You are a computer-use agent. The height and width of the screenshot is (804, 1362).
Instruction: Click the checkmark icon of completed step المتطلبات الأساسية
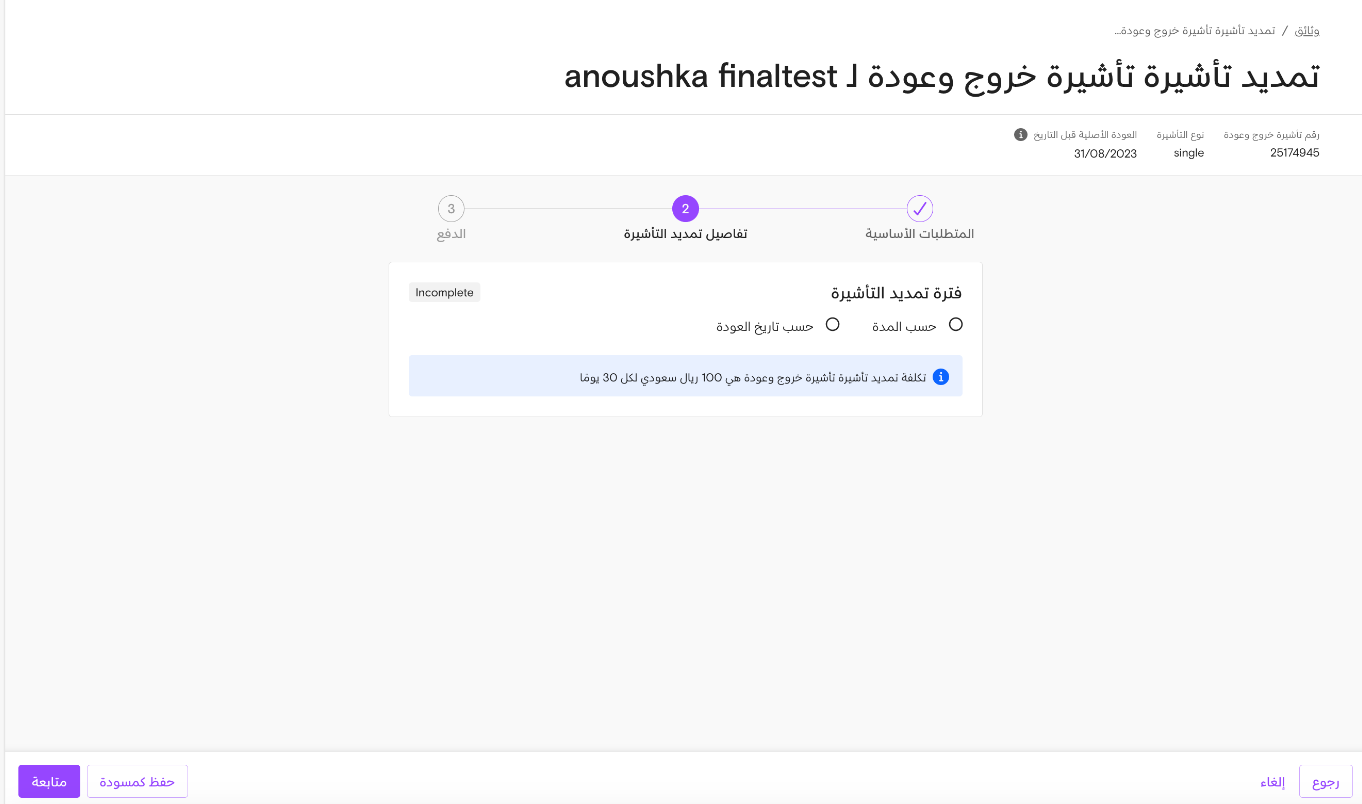coord(920,209)
